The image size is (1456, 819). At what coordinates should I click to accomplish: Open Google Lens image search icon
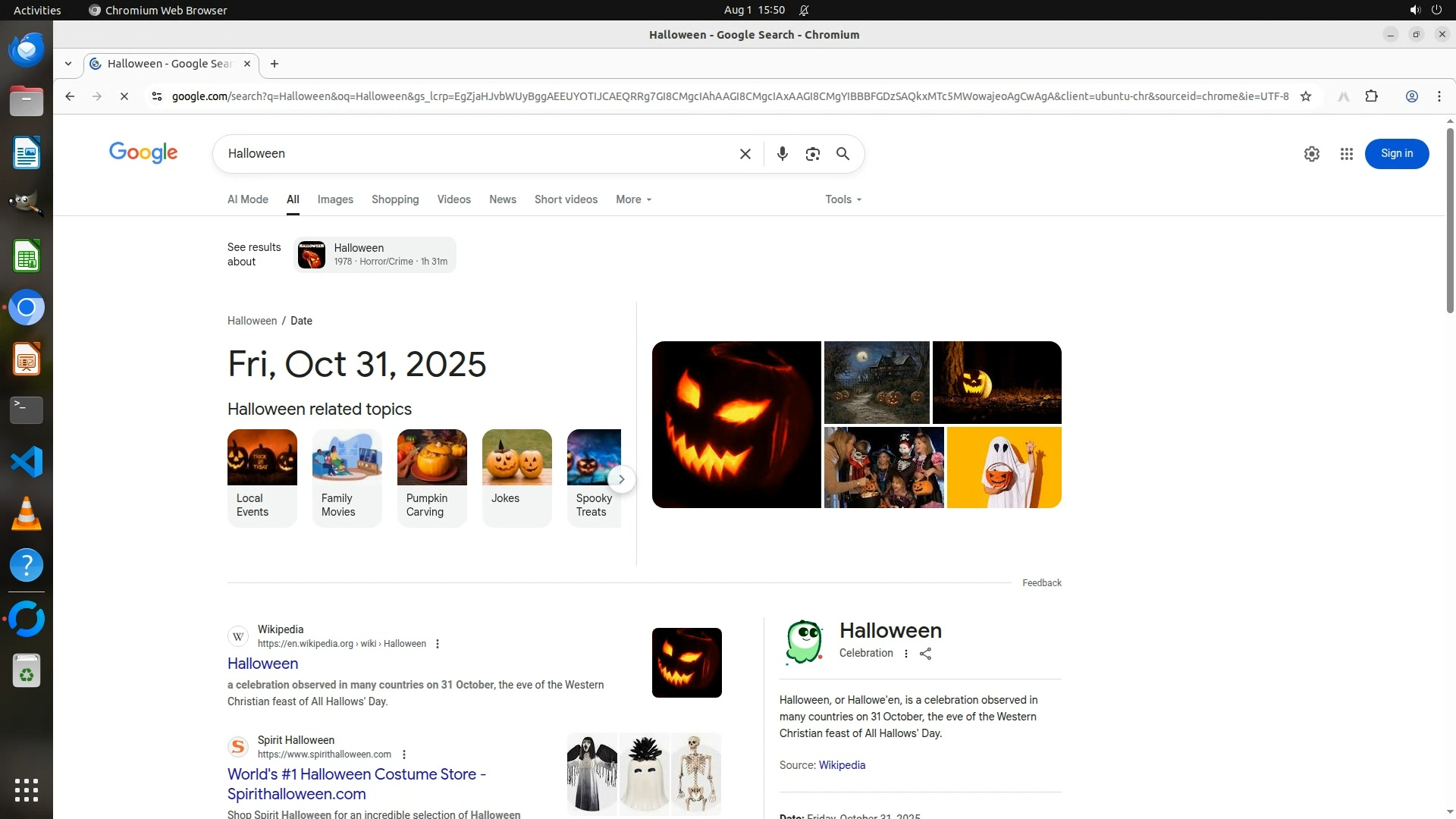tap(812, 154)
